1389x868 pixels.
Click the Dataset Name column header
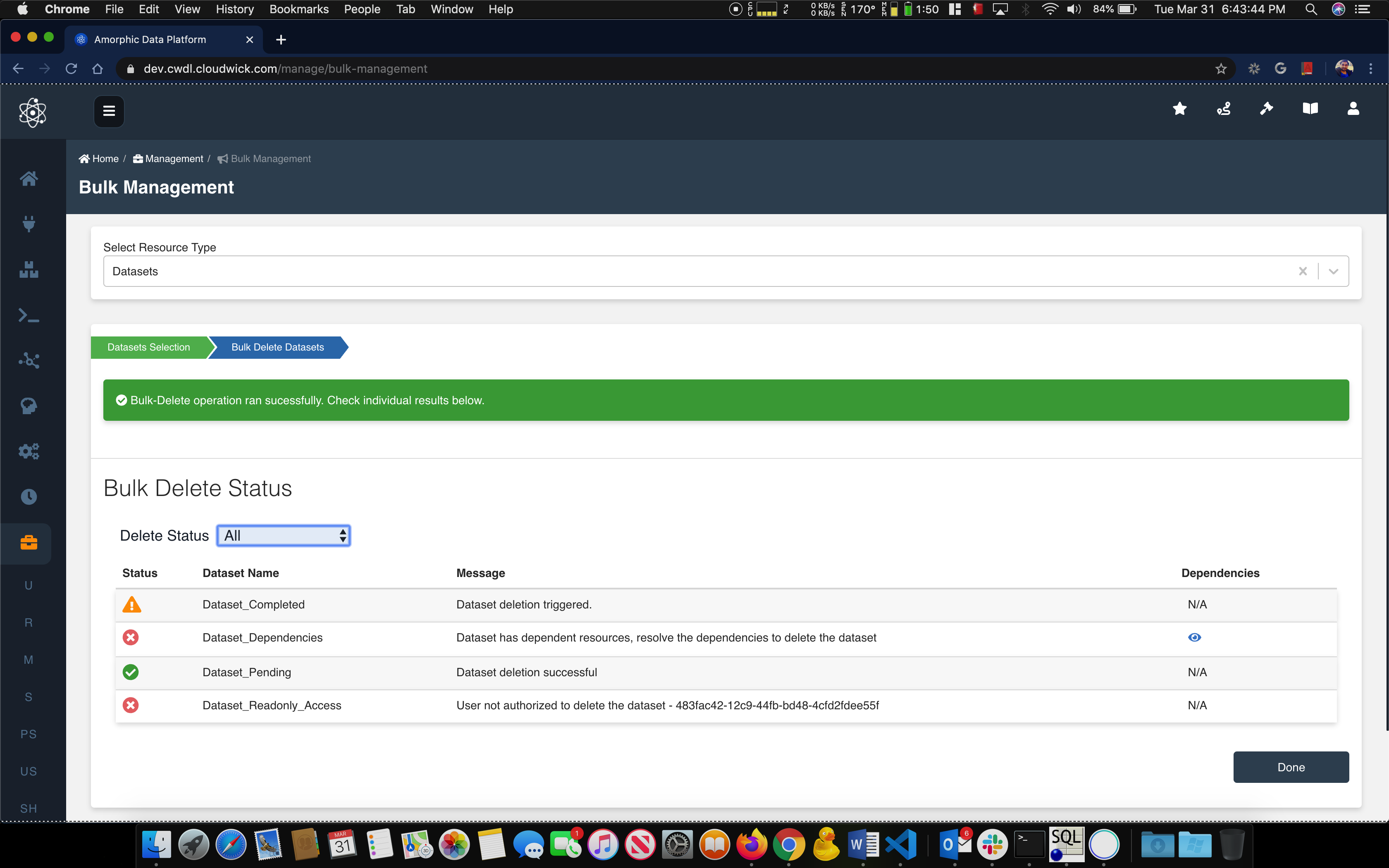tap(241, 573)
